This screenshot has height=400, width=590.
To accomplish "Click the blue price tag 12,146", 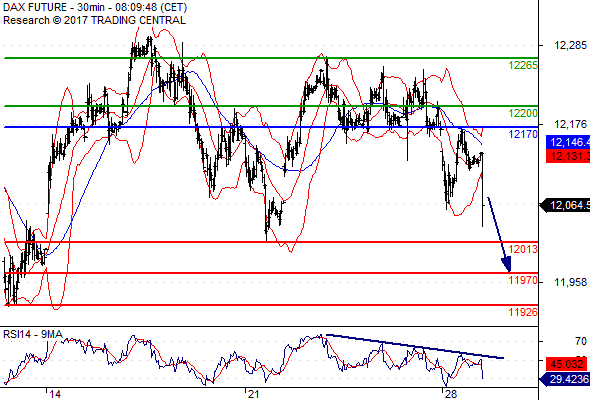I will (568, 142).
